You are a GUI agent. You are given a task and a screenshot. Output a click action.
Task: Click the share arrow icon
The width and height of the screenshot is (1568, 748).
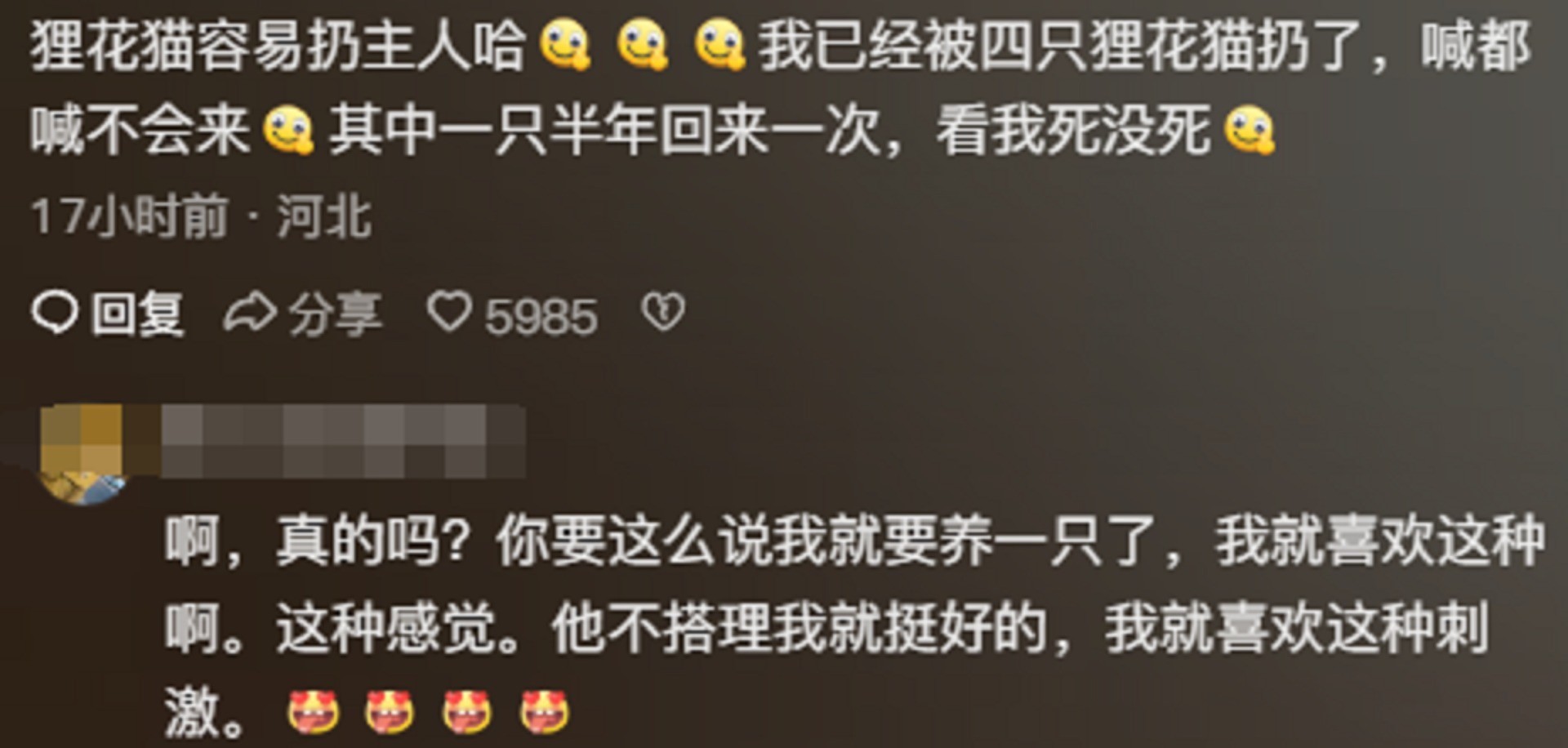coord(250,314)
